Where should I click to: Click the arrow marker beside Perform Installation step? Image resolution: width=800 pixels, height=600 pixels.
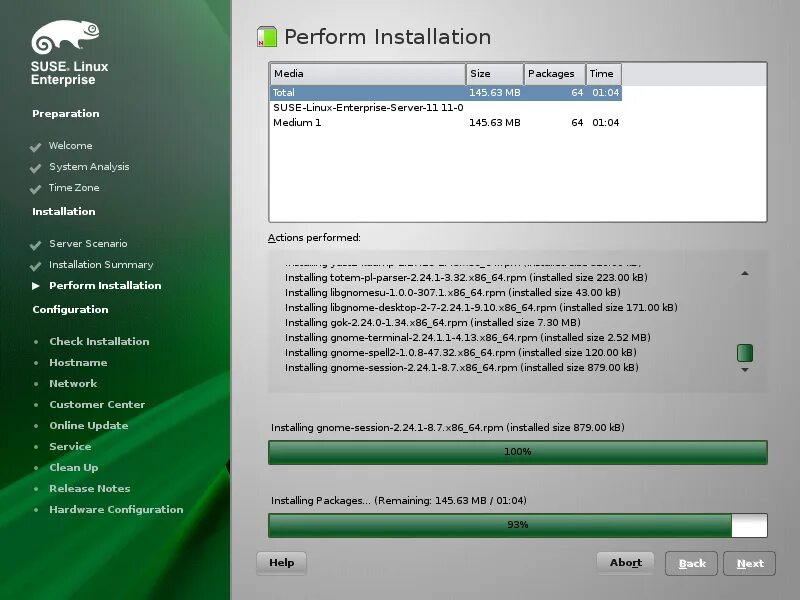pyautogui.click(x=36, y=286)
